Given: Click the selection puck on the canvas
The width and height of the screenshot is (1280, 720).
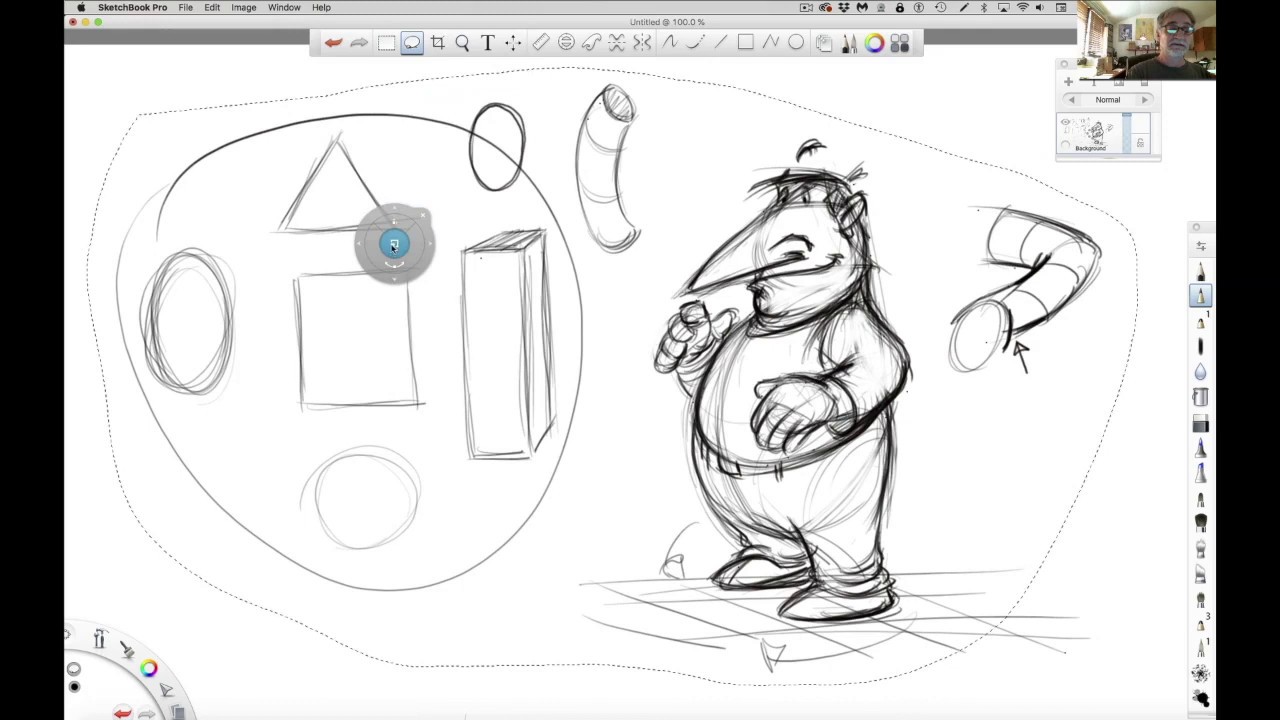Looking at the screenshot, I should coord(394,245).
